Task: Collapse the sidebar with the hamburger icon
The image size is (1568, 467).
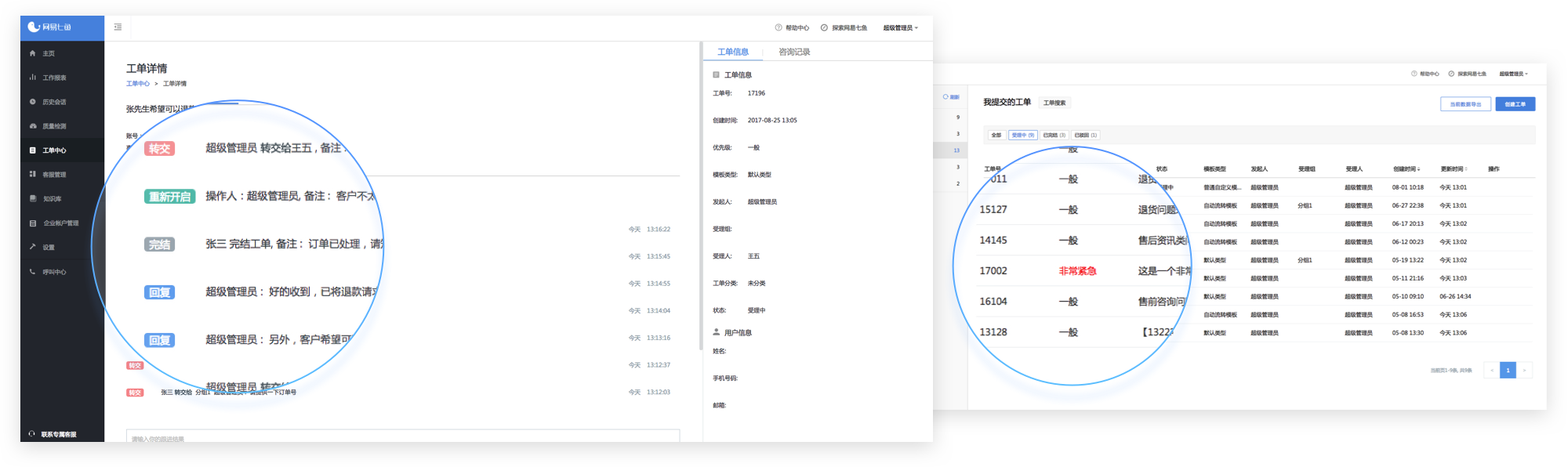Action: [118, 27]
